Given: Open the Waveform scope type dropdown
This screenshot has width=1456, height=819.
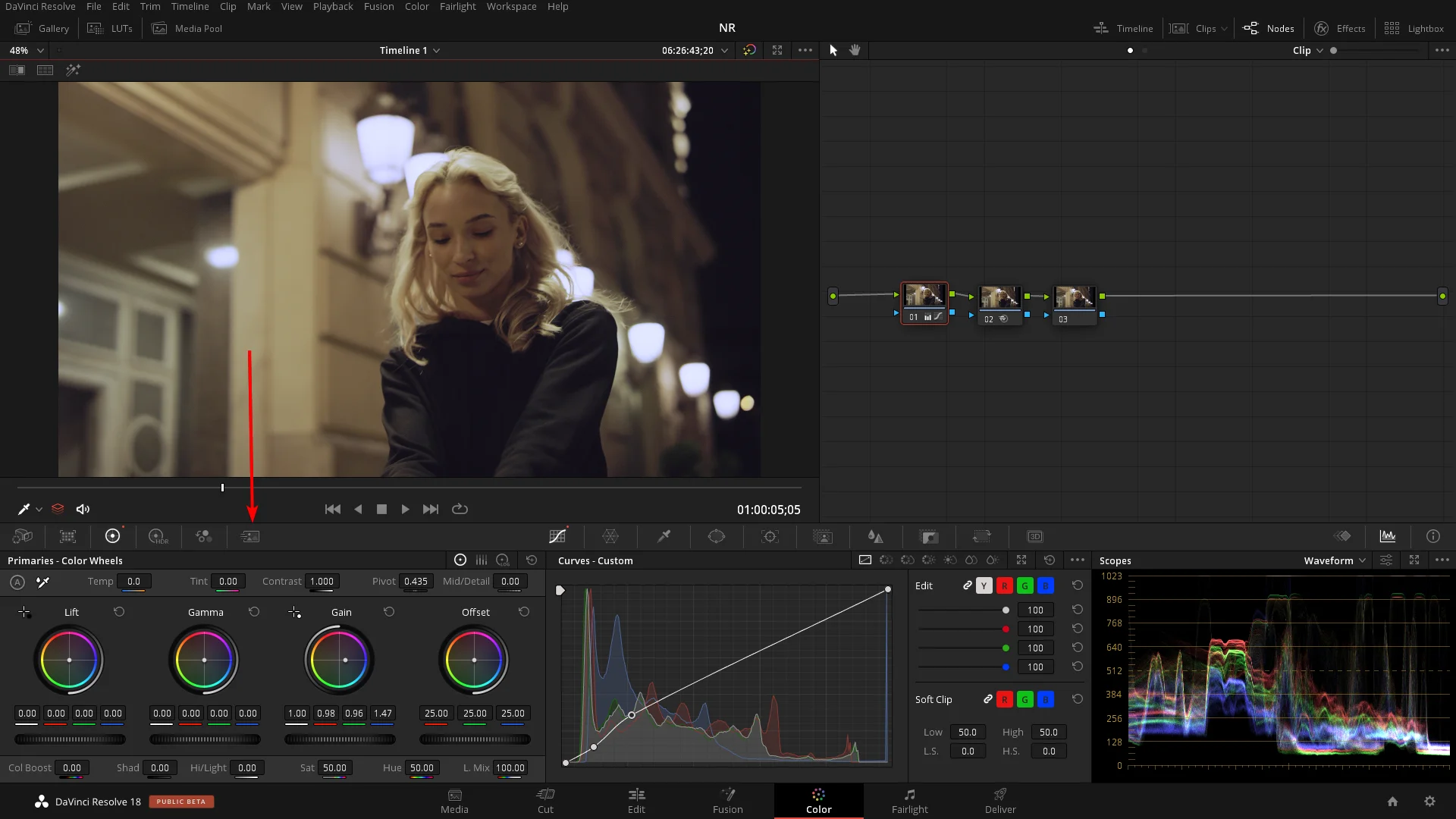Looking at the screenshot, I should 1335,560.
